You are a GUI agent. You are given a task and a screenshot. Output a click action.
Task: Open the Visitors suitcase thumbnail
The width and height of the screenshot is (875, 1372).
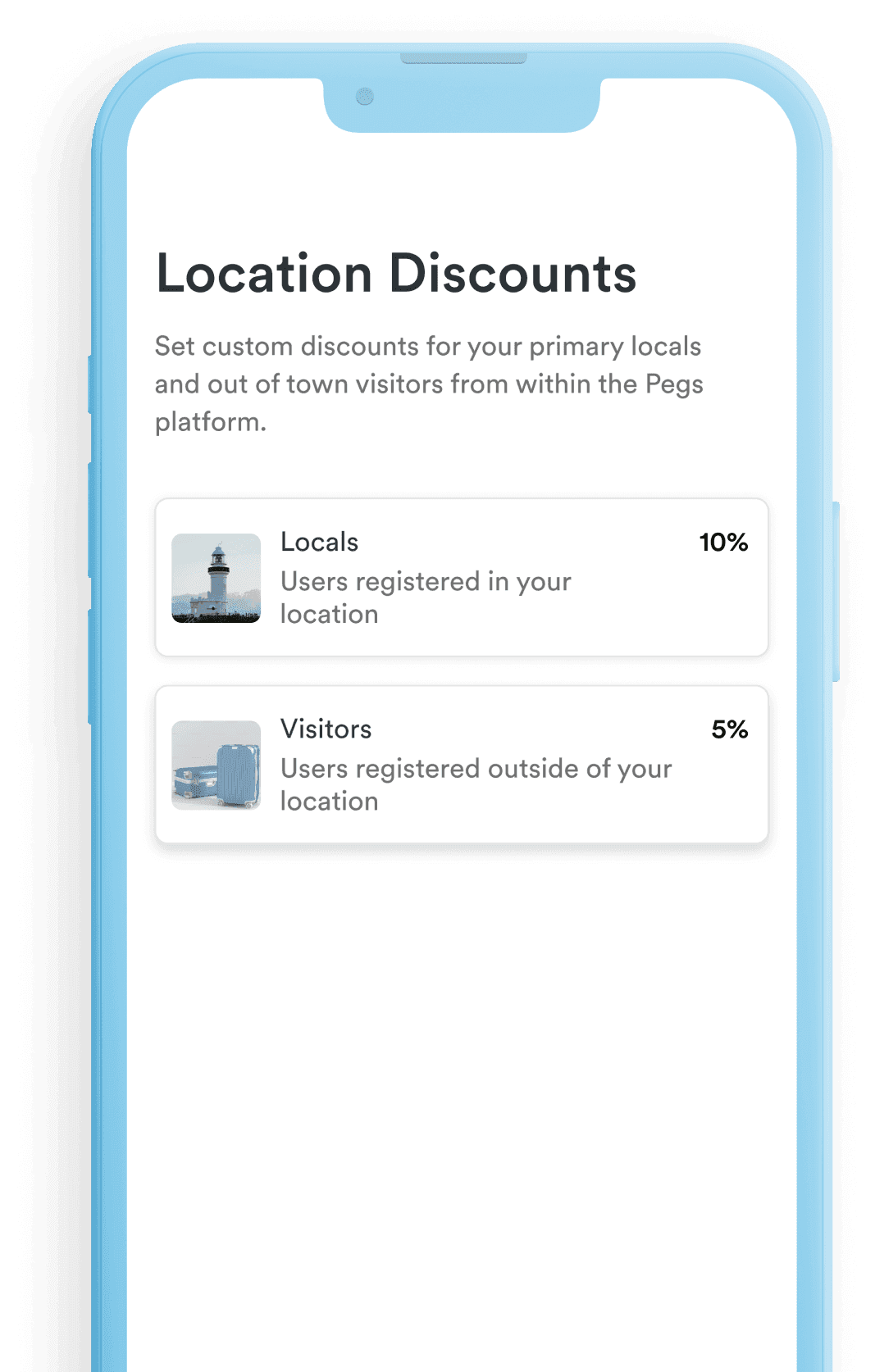click(x=216, y=765)
